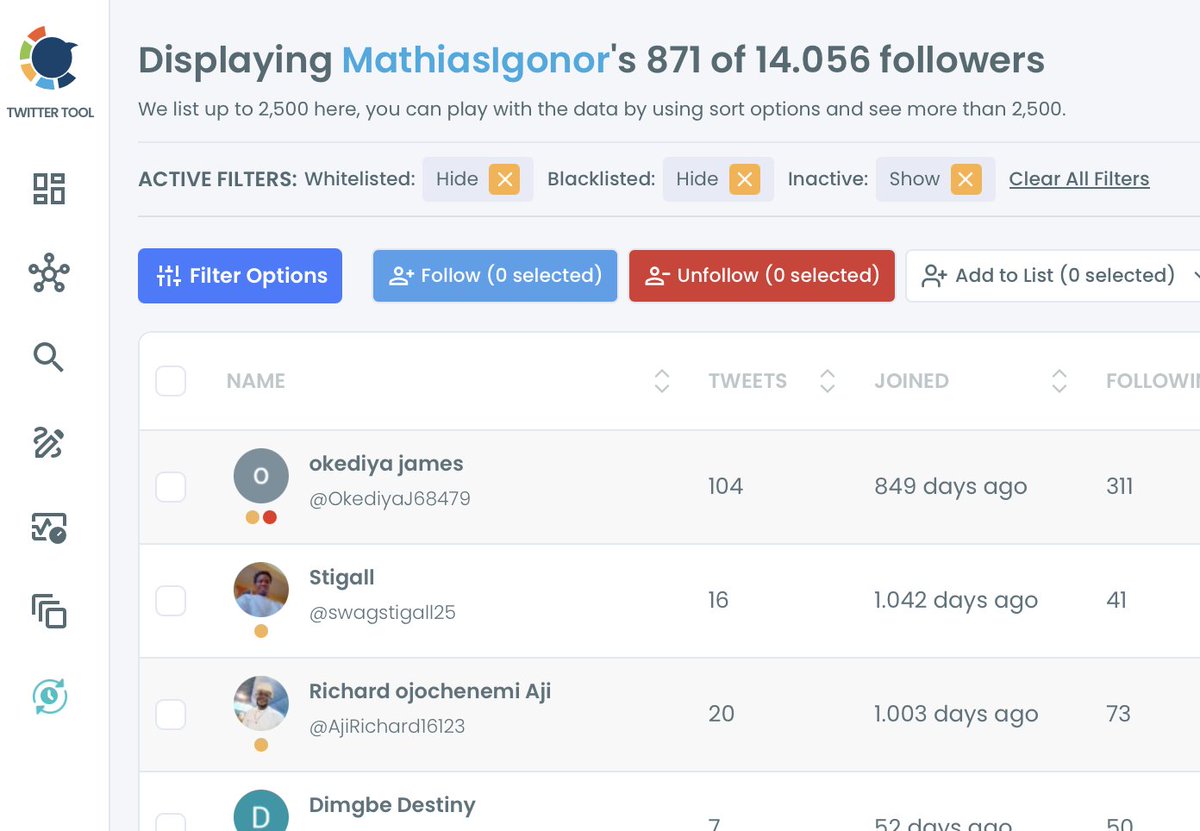Expand Add to List dropdown

(x=1052, y=276)
